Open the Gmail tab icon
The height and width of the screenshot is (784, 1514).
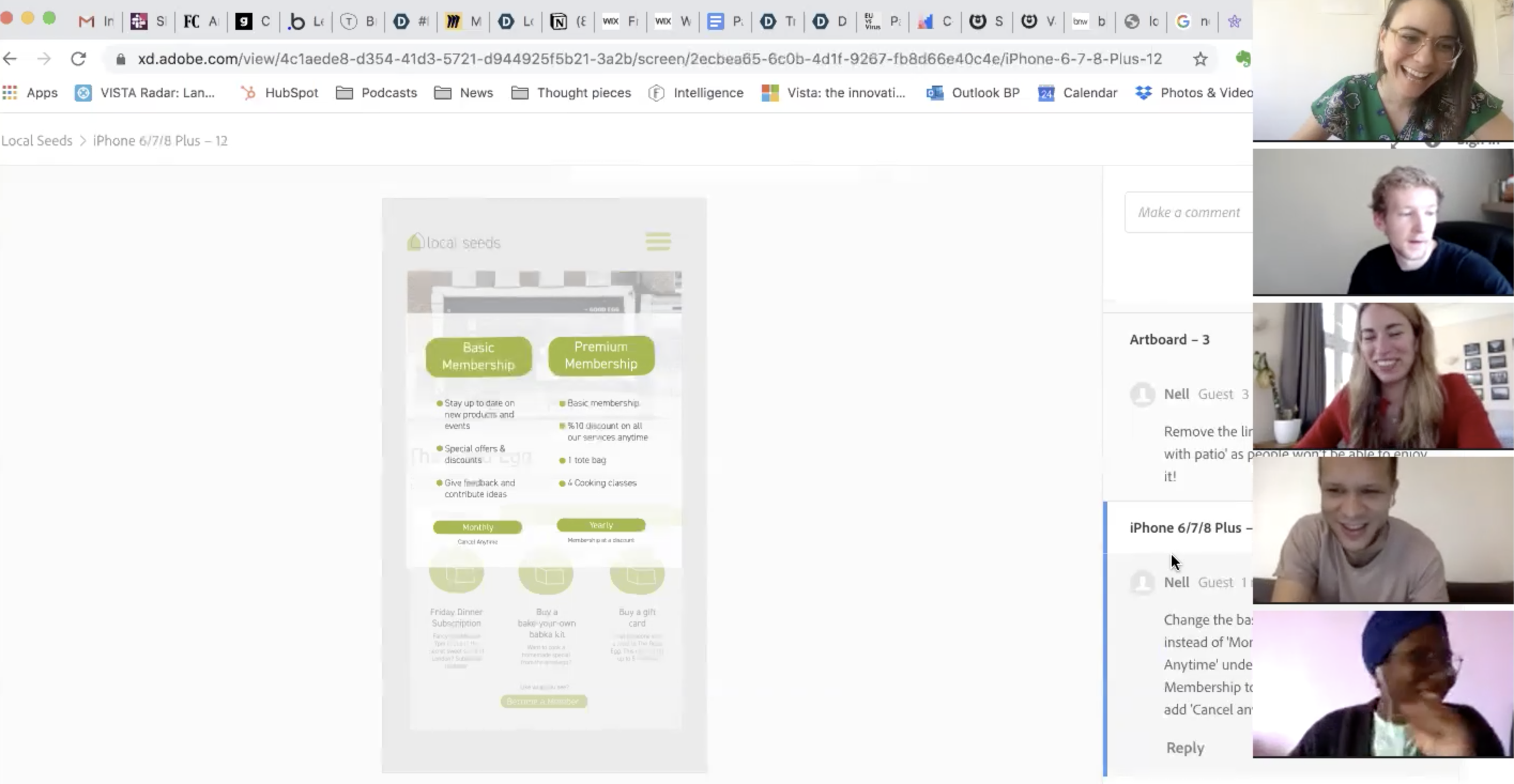coord(86,22)
